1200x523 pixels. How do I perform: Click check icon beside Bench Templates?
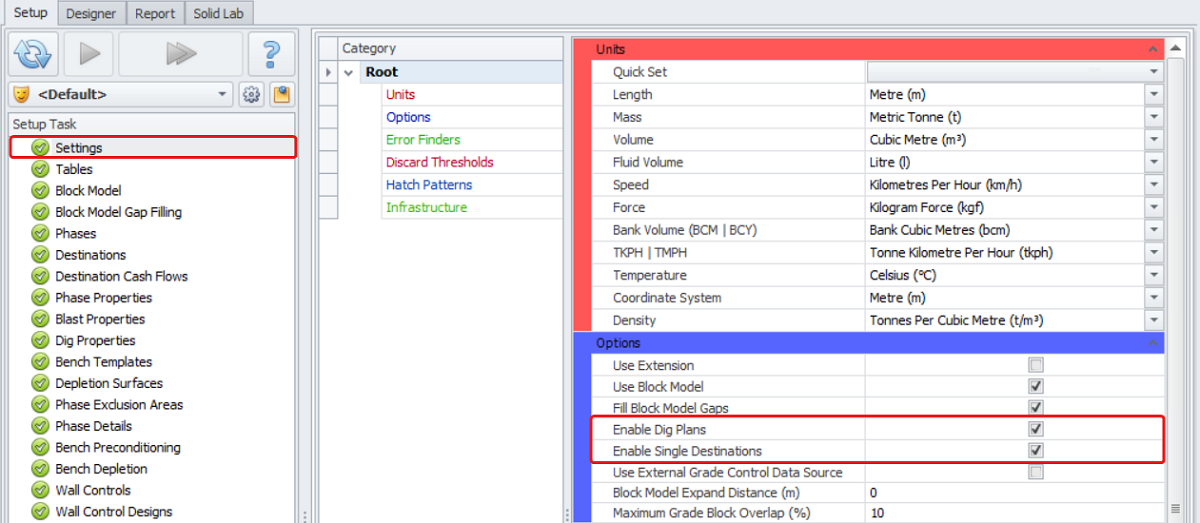(40, 362)
